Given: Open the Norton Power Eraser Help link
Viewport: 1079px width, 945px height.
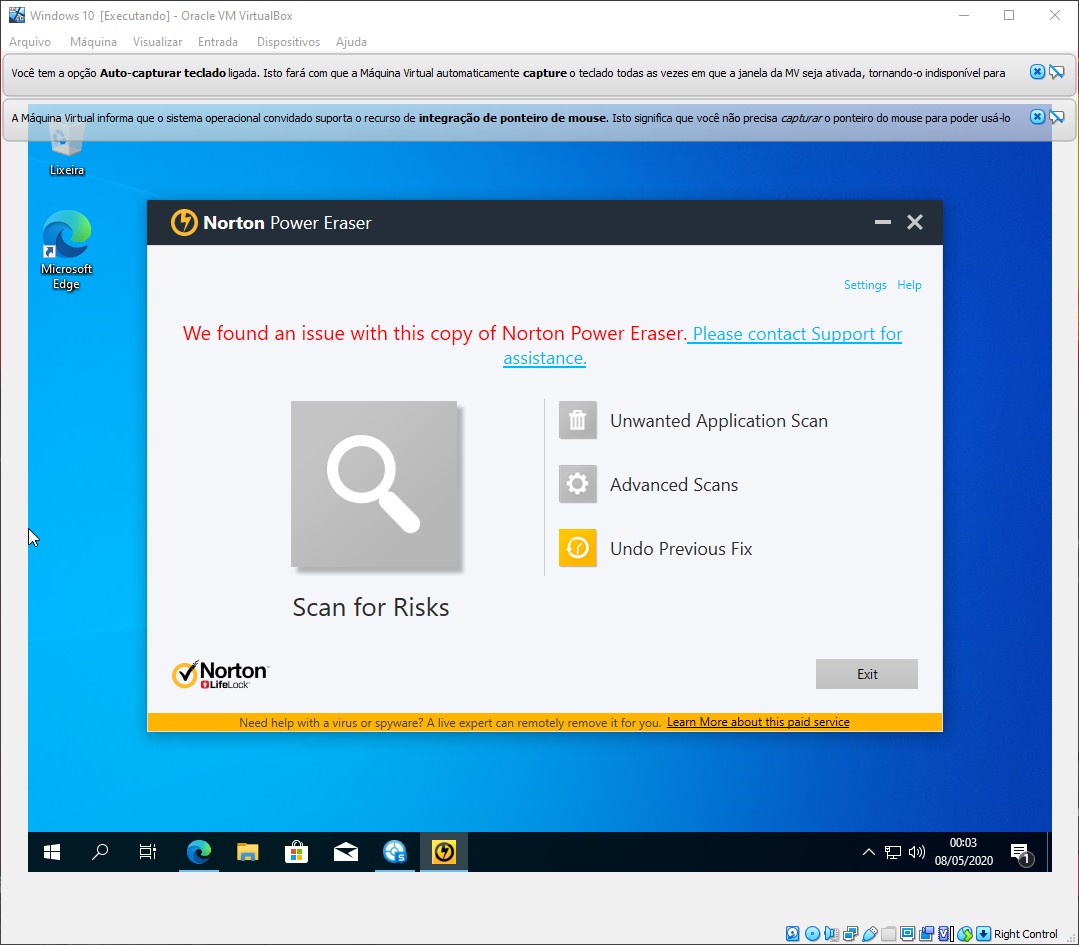Looking at the screenshot, I should point(909,285).
